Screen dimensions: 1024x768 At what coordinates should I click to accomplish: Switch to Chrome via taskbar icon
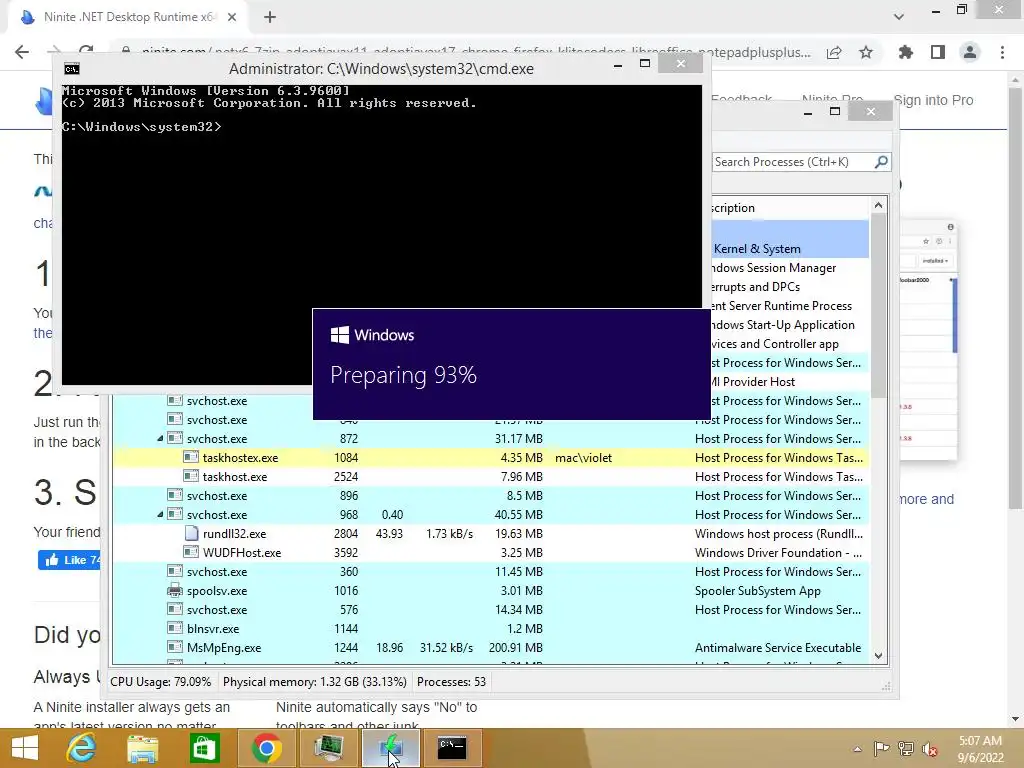pos(266,748)
